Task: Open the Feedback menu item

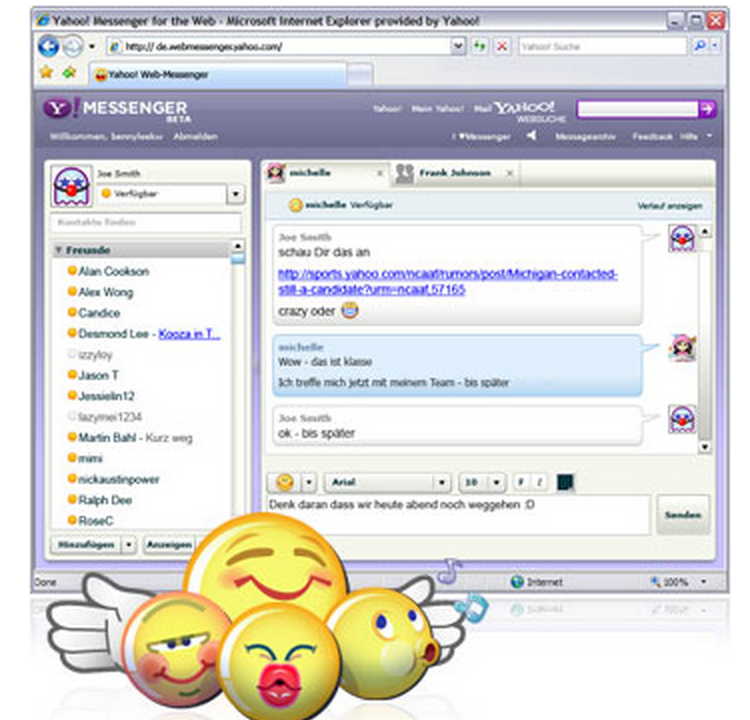Action: click(x=652, y=136)
